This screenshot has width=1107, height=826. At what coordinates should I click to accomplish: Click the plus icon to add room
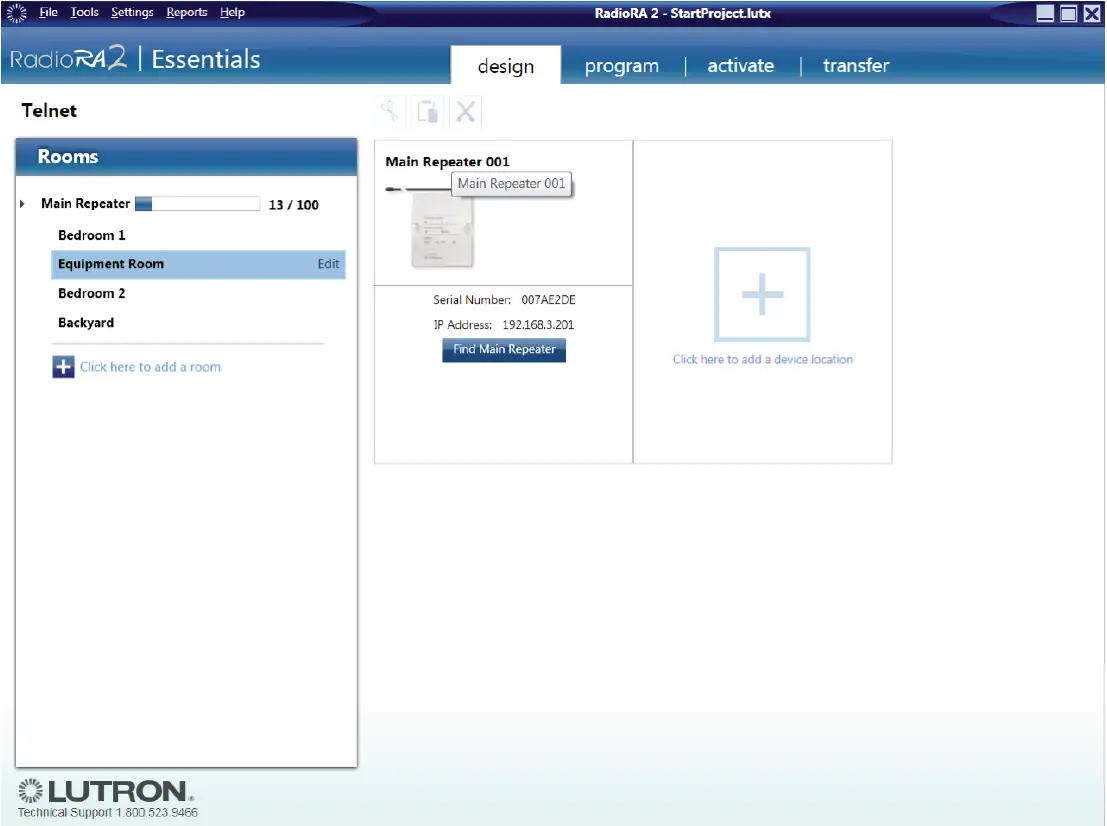click(x=64, y=367)
